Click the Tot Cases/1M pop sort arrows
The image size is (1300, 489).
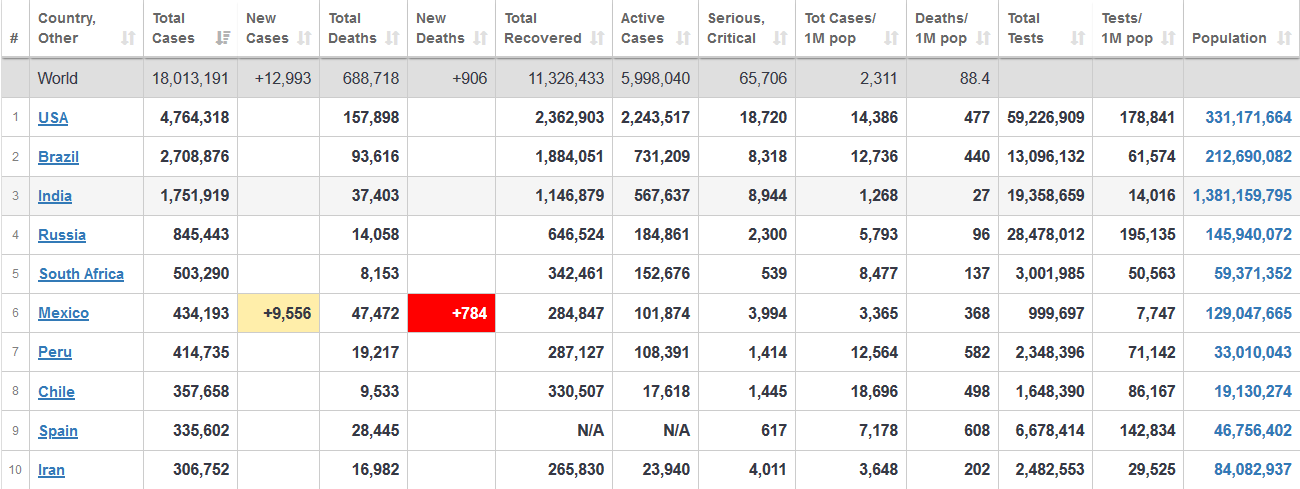892,38
